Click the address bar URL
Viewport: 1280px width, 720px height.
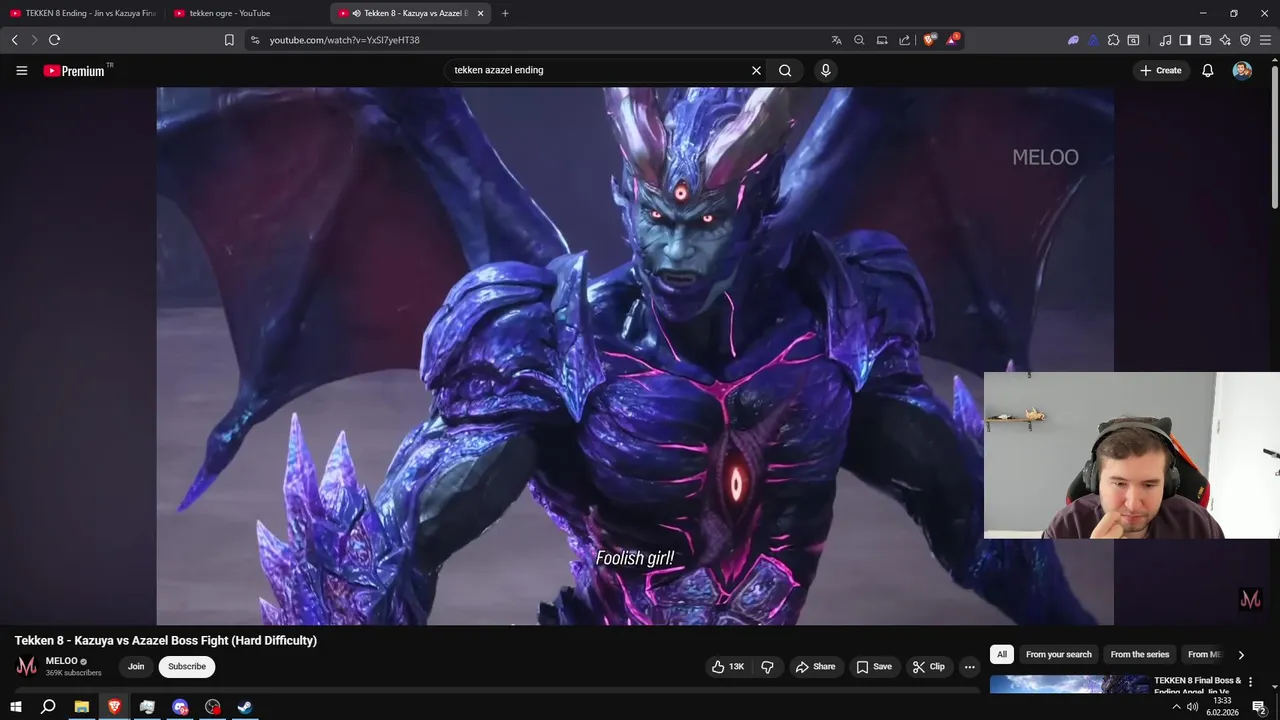click(345, 40)
